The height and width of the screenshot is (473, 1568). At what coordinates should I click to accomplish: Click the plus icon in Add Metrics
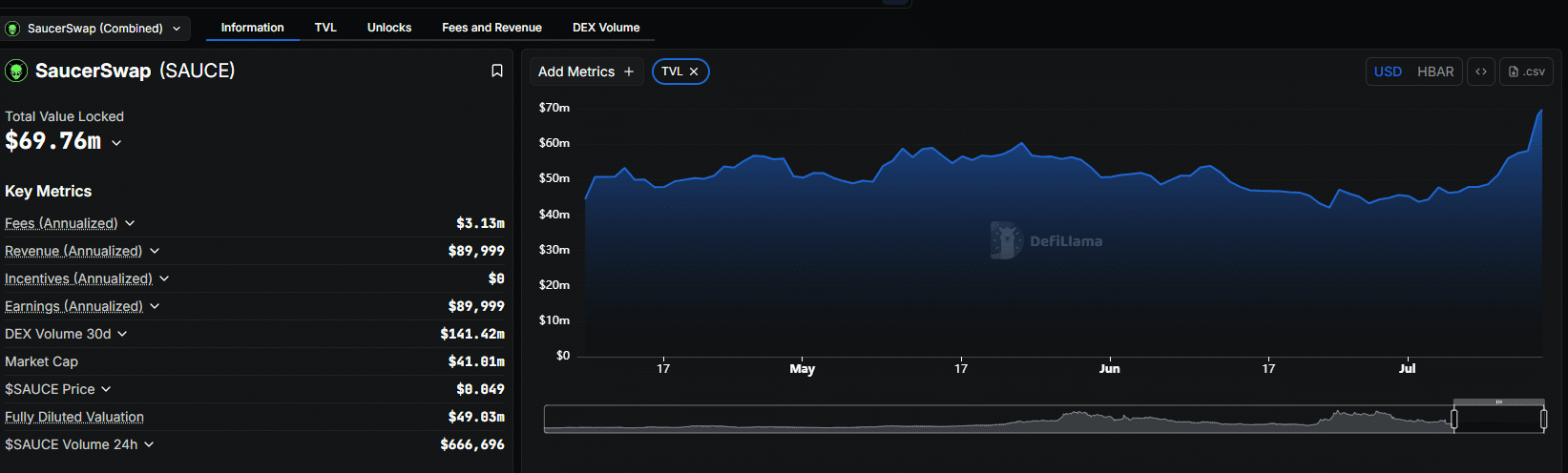coord(629,72)
